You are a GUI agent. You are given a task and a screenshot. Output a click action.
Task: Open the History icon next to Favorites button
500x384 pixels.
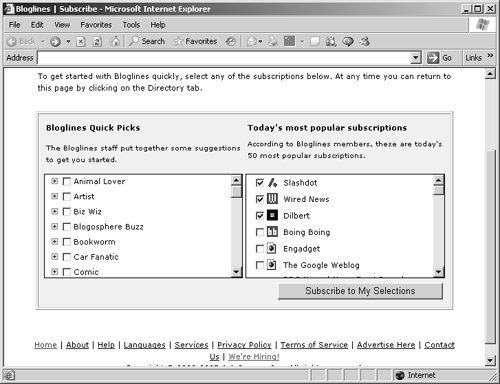pos(231,42)
